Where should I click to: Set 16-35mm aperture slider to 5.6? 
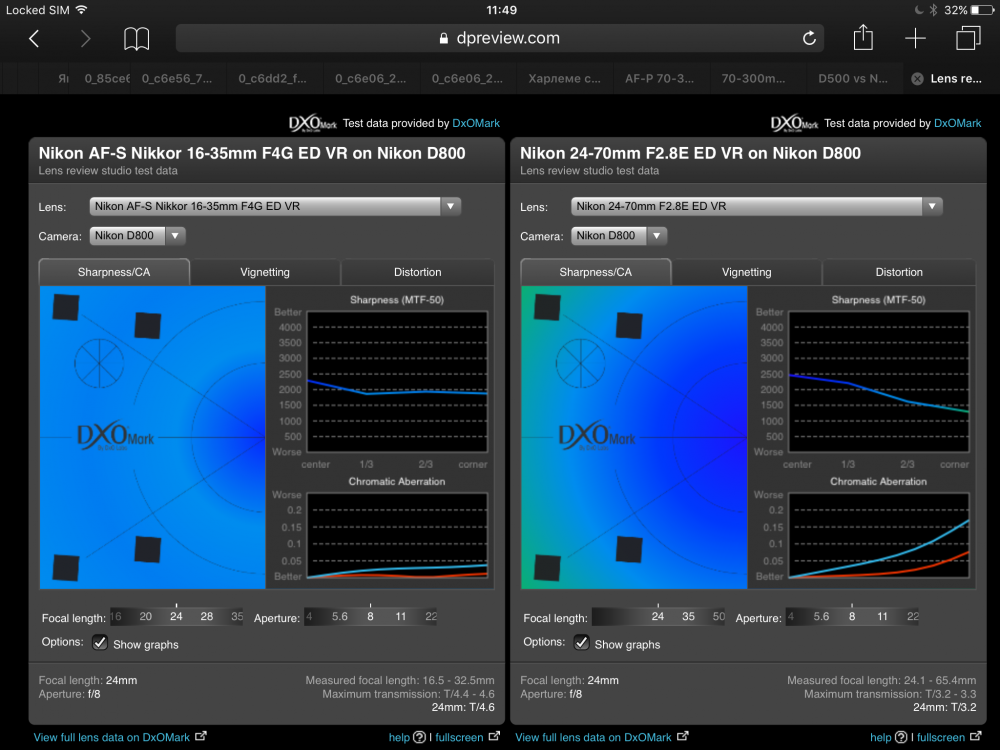point(340,616)
